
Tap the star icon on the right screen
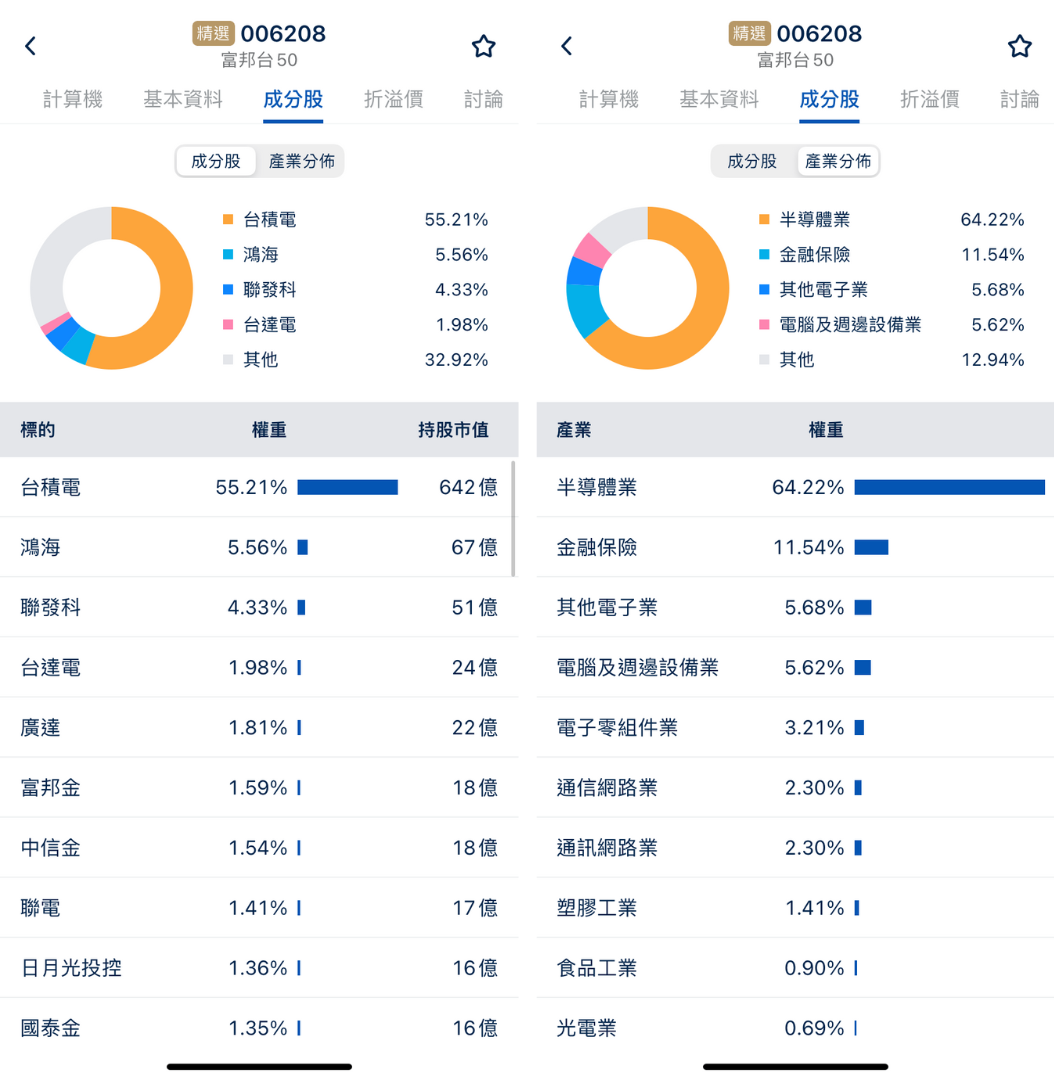[x=1019, y=46]
